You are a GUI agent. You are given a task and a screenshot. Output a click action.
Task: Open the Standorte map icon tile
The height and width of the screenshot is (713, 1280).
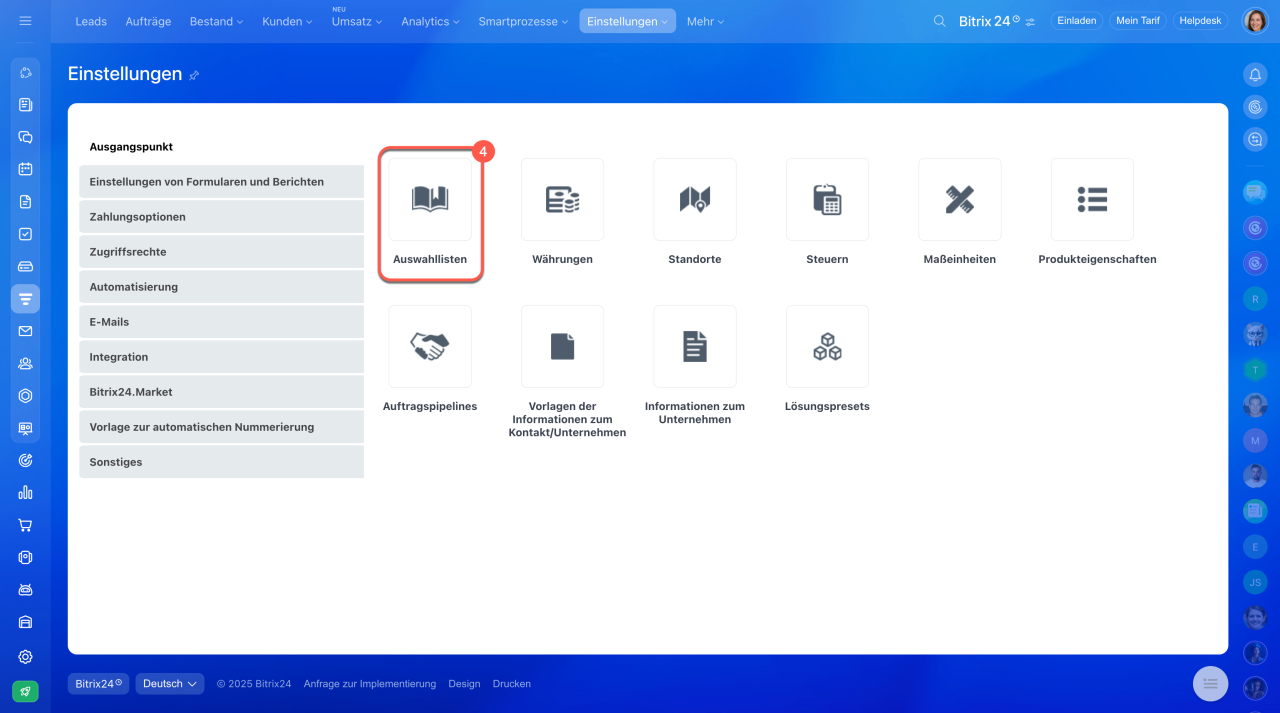(695, 199)
